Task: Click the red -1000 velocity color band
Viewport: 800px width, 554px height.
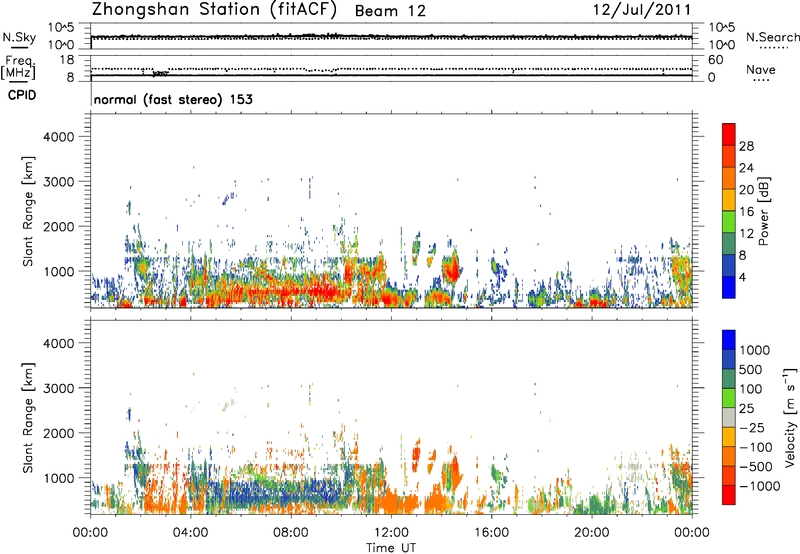Action: click(x=729, y=495)
